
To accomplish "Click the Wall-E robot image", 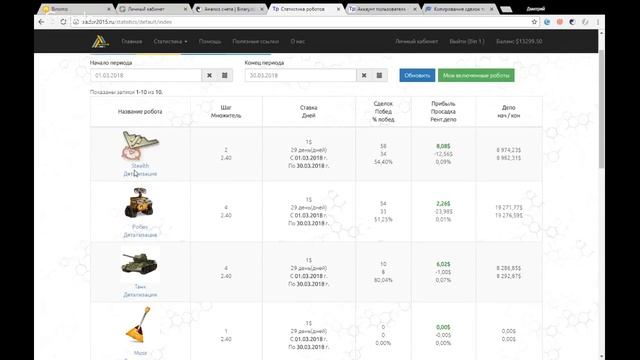I will (140, 203).
